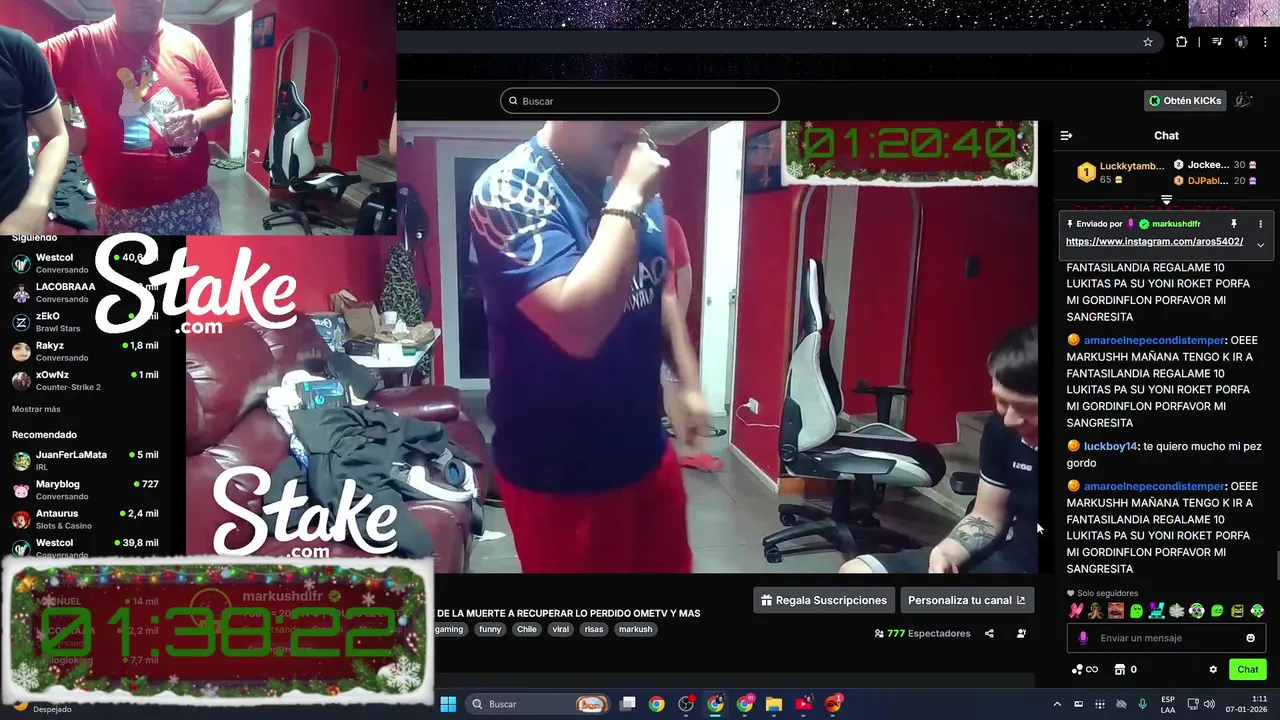1280x720 pixels.
Task: Open the ESP LAA keyboard language switcher
Action: pyautogui.click(x=1168, y=704)
